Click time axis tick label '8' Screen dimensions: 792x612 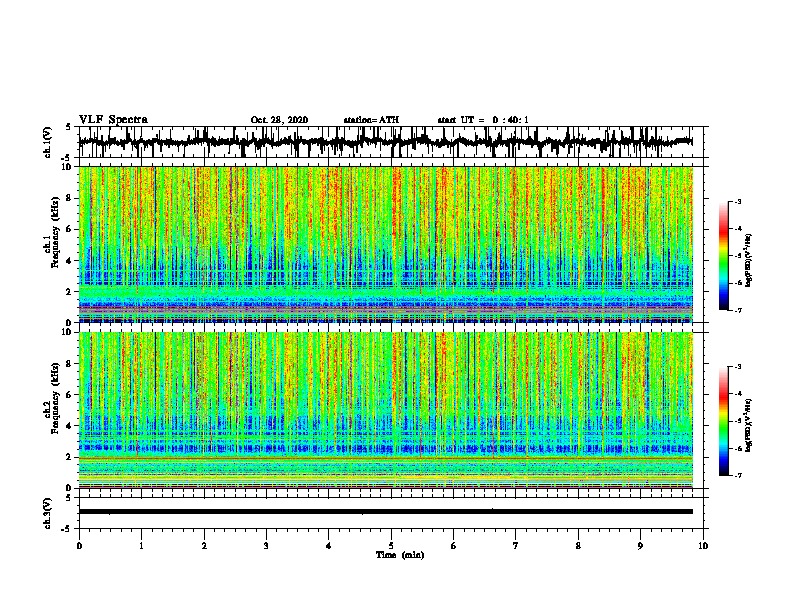[578, 546]
